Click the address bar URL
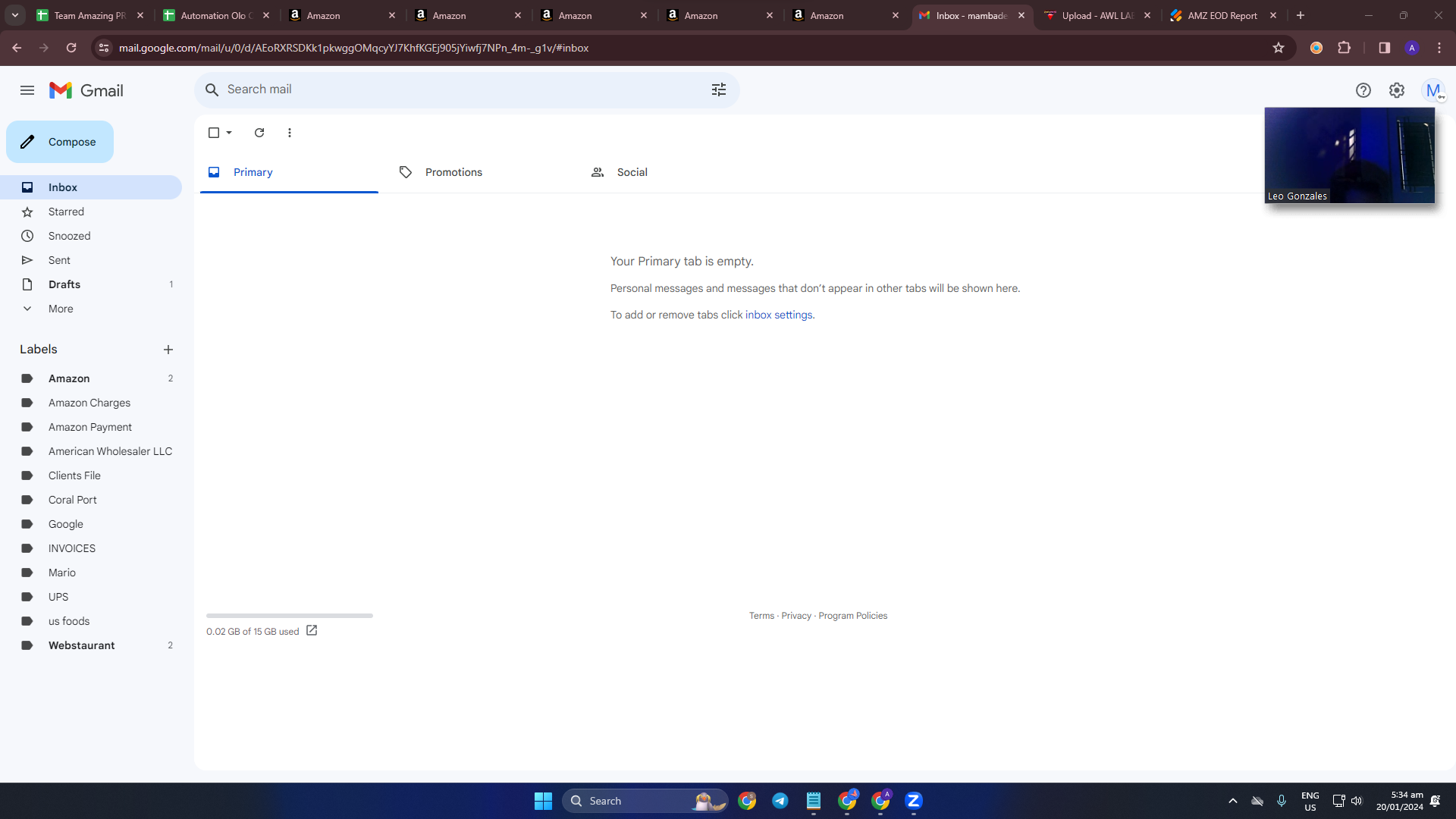This screenshot has height=819, width=1456. click(x=353, y=48)
